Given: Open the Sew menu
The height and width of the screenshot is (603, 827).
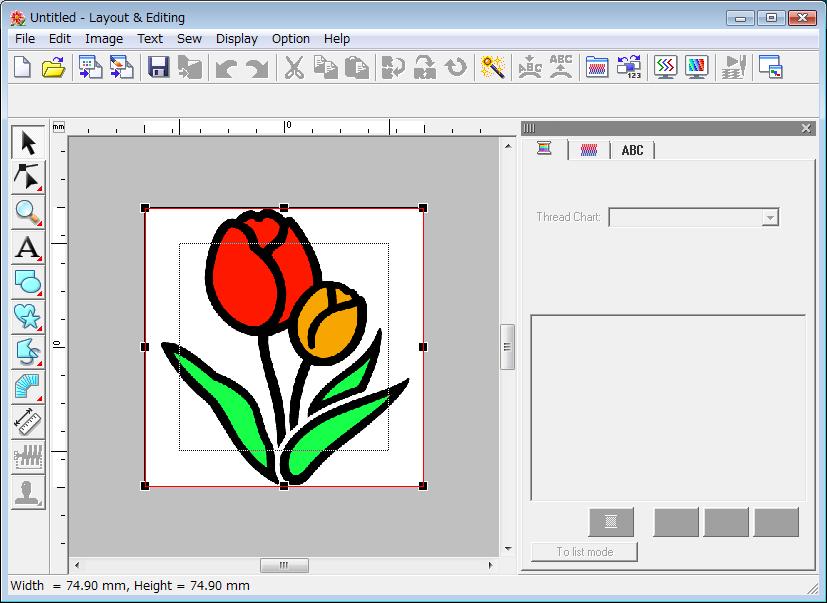Looking at the screenshot, I should tap(189, 39).
